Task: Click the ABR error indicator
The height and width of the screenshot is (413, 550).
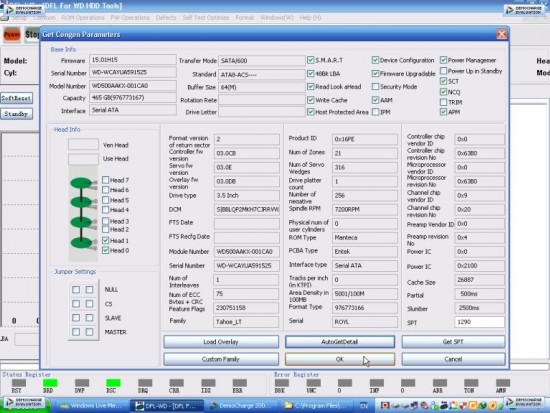Action: point(440,383)
